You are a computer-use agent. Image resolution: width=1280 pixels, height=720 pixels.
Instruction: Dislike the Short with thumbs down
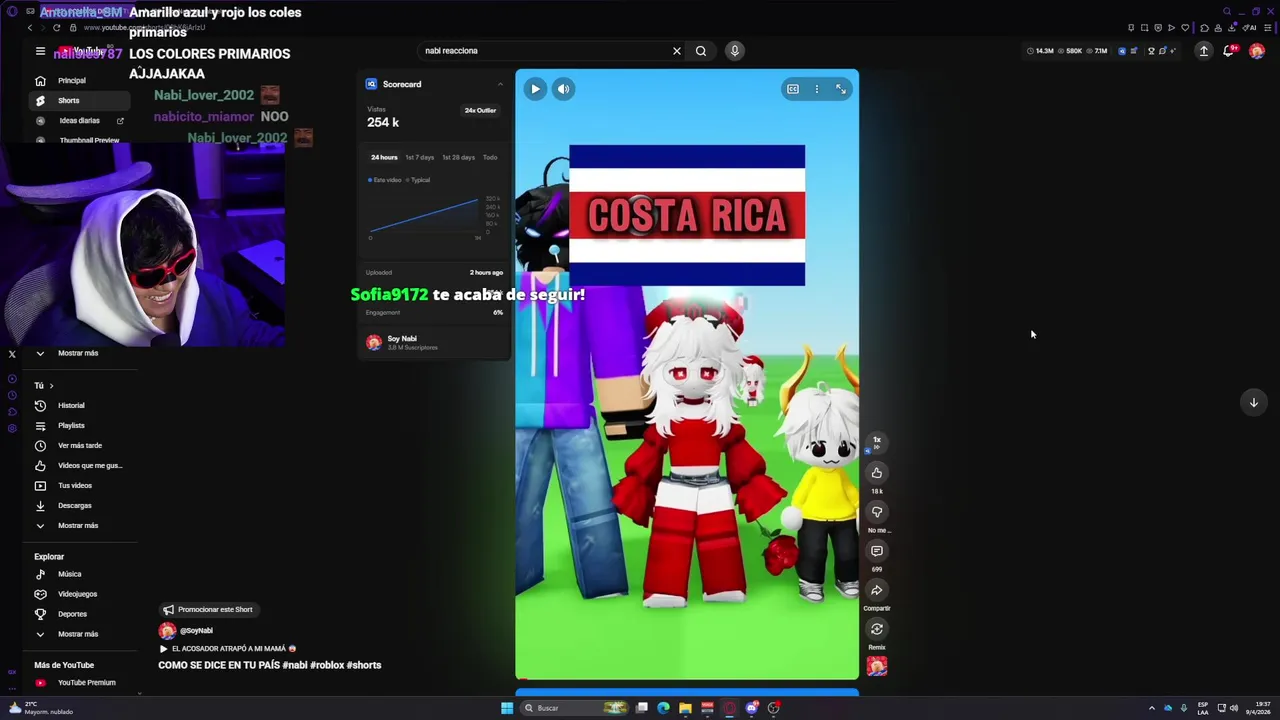coord(877,512)
